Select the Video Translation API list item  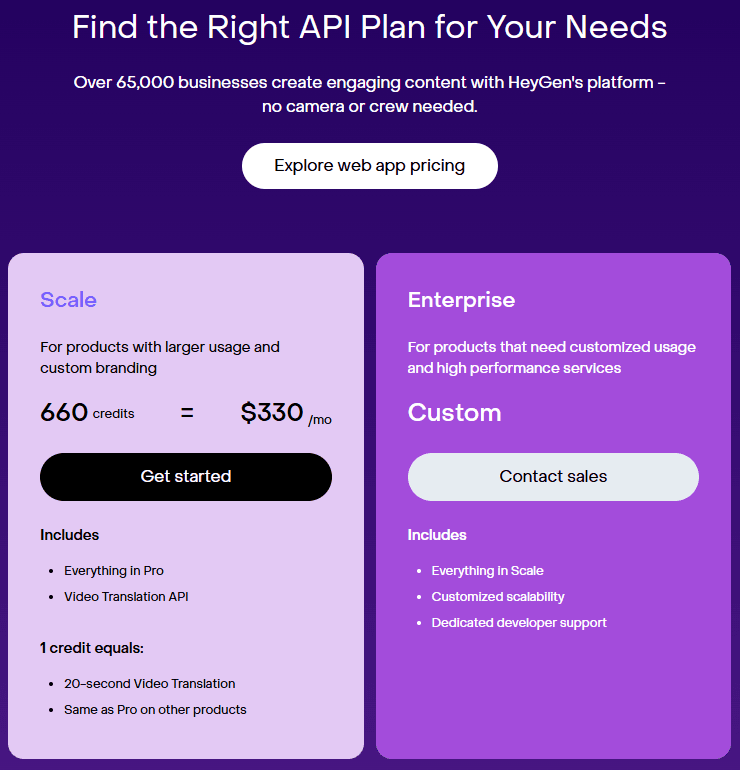[126, 597]
